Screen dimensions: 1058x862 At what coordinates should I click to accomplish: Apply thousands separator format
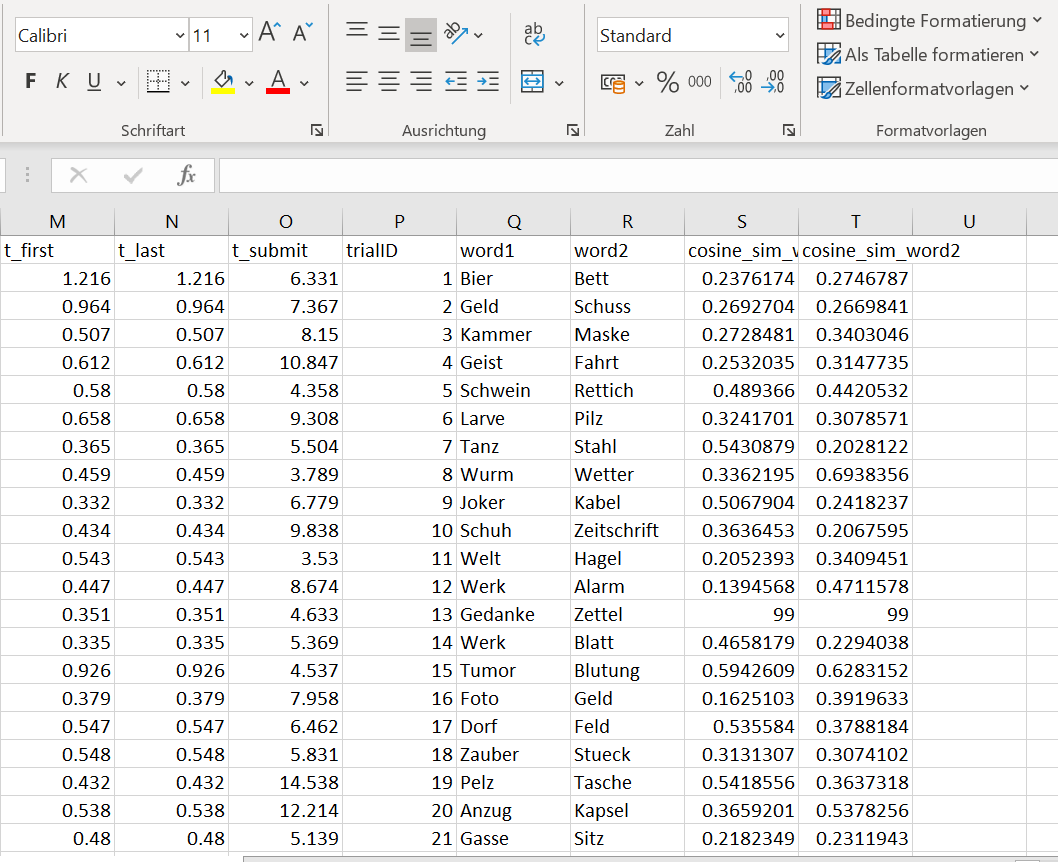point(700,82)
